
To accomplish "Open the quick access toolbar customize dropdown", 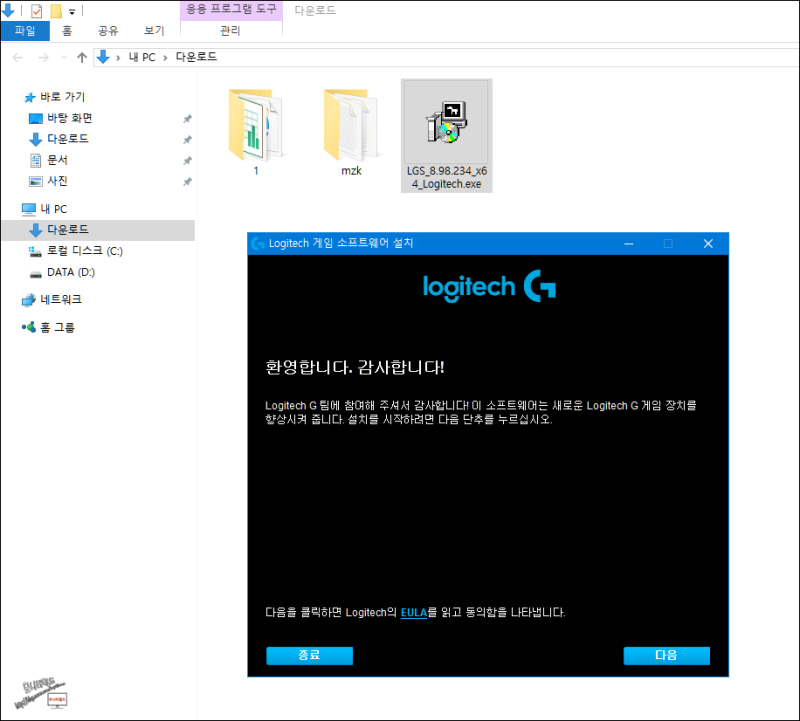I will 72,11.
